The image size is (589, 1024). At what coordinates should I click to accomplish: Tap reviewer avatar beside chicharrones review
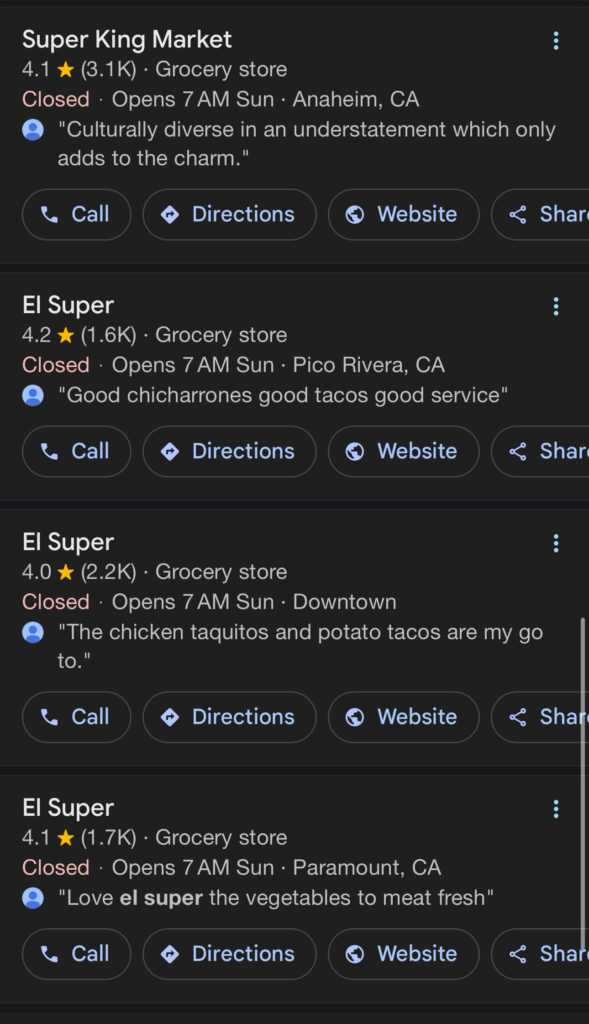coord(33,395)
